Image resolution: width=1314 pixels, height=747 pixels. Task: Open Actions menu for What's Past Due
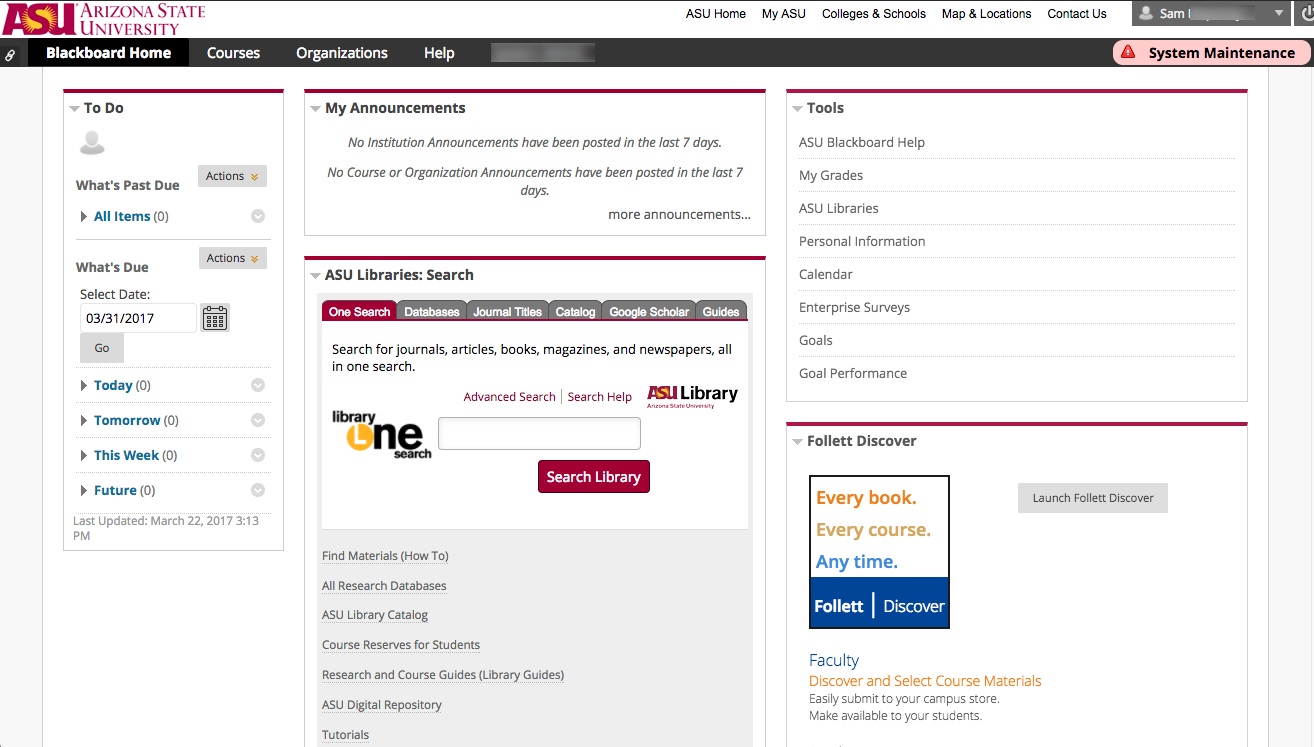click(x=232, y=176)
